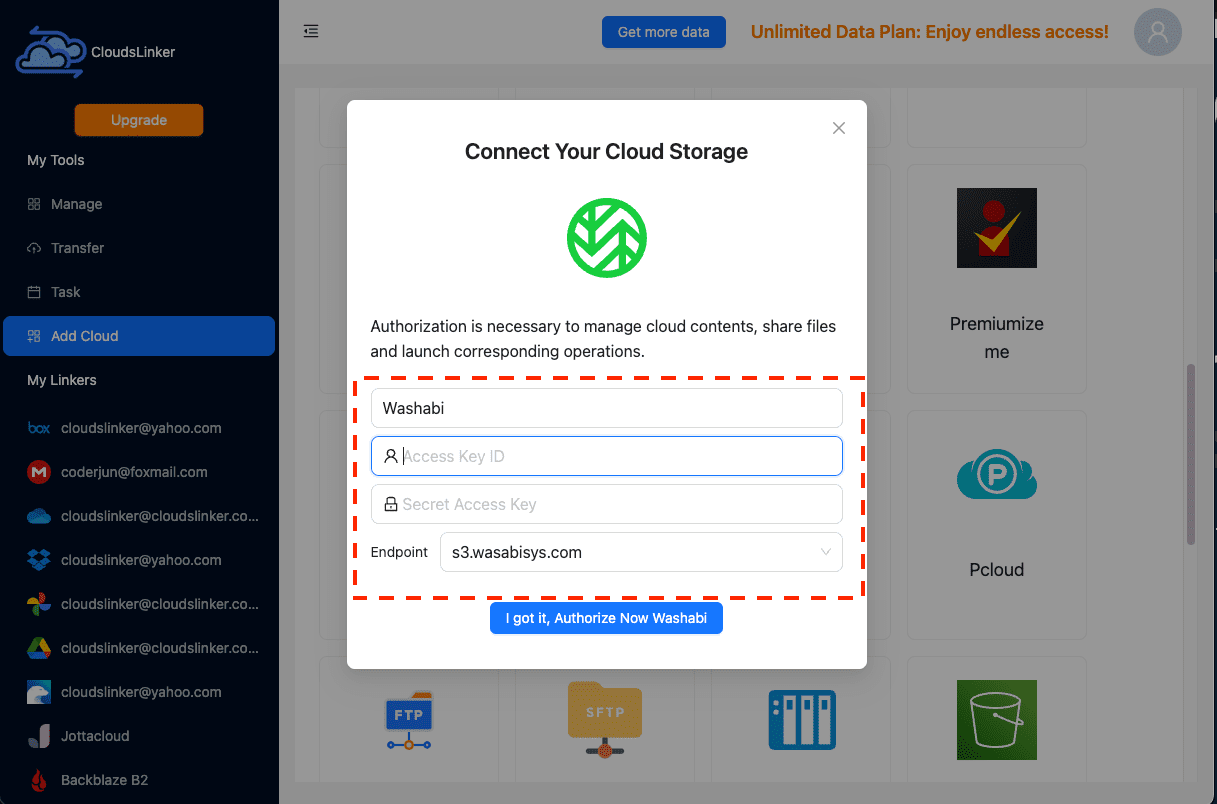Select the Add Cloud menu item
This screenshot has height=804, width=1217.
point(139,336)
